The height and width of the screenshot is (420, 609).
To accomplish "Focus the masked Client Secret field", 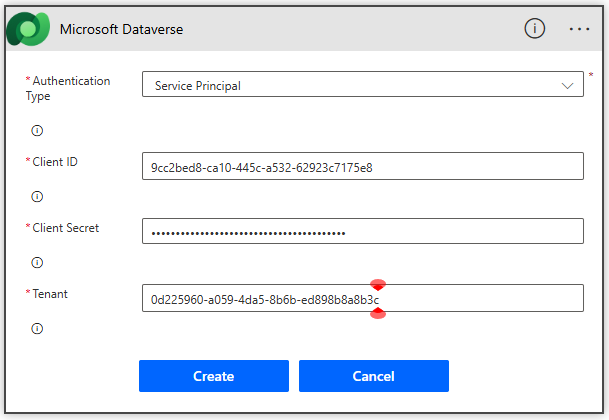I will tap(362, 232).
